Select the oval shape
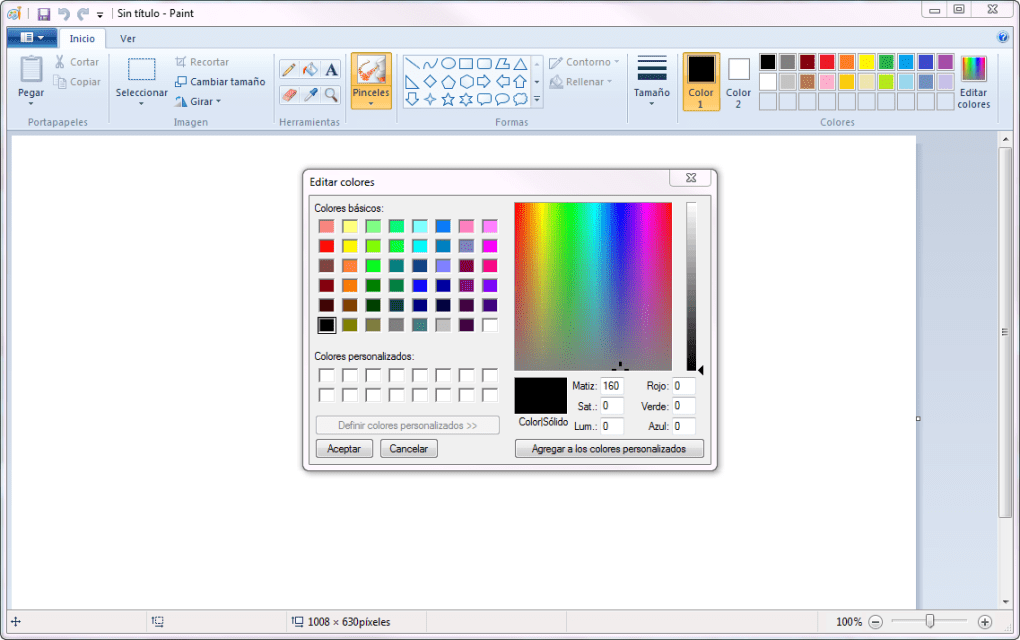 [x=448, y=62]
